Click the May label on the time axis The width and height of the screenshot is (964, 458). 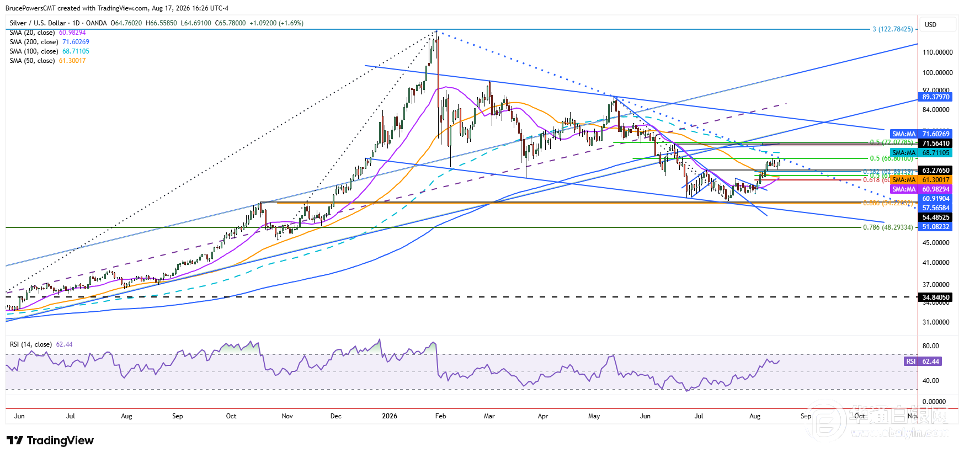[x=593, y=416]
